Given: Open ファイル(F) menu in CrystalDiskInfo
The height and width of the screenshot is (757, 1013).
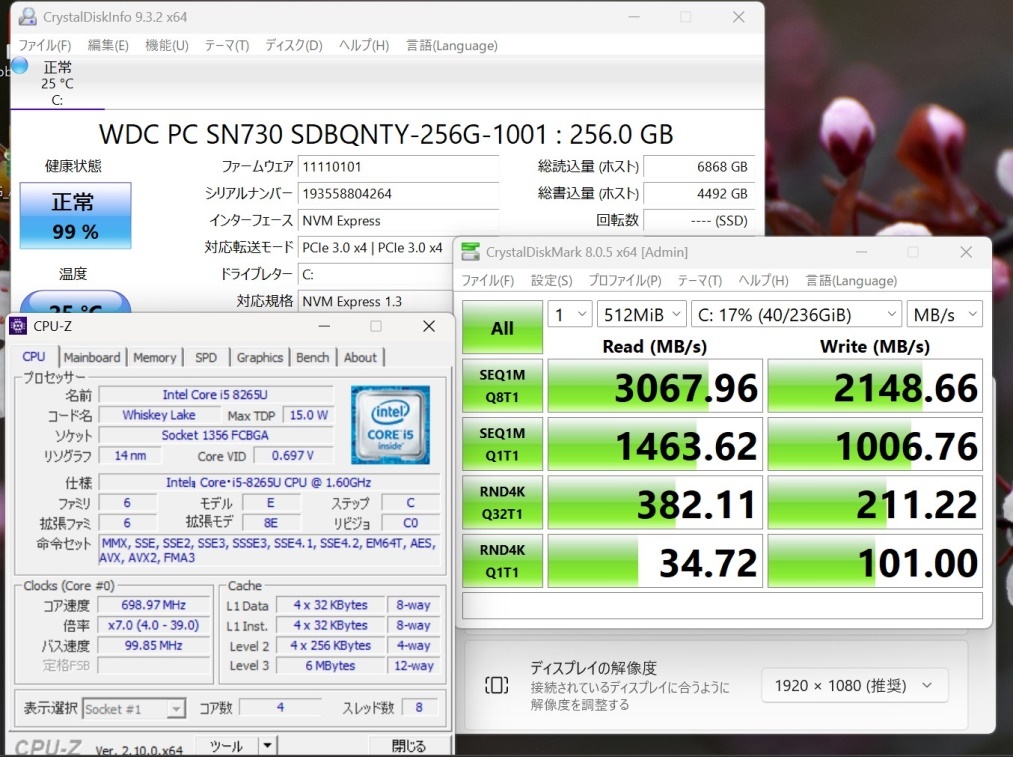Looking at the screenshot, I should (x=45, y=45).
